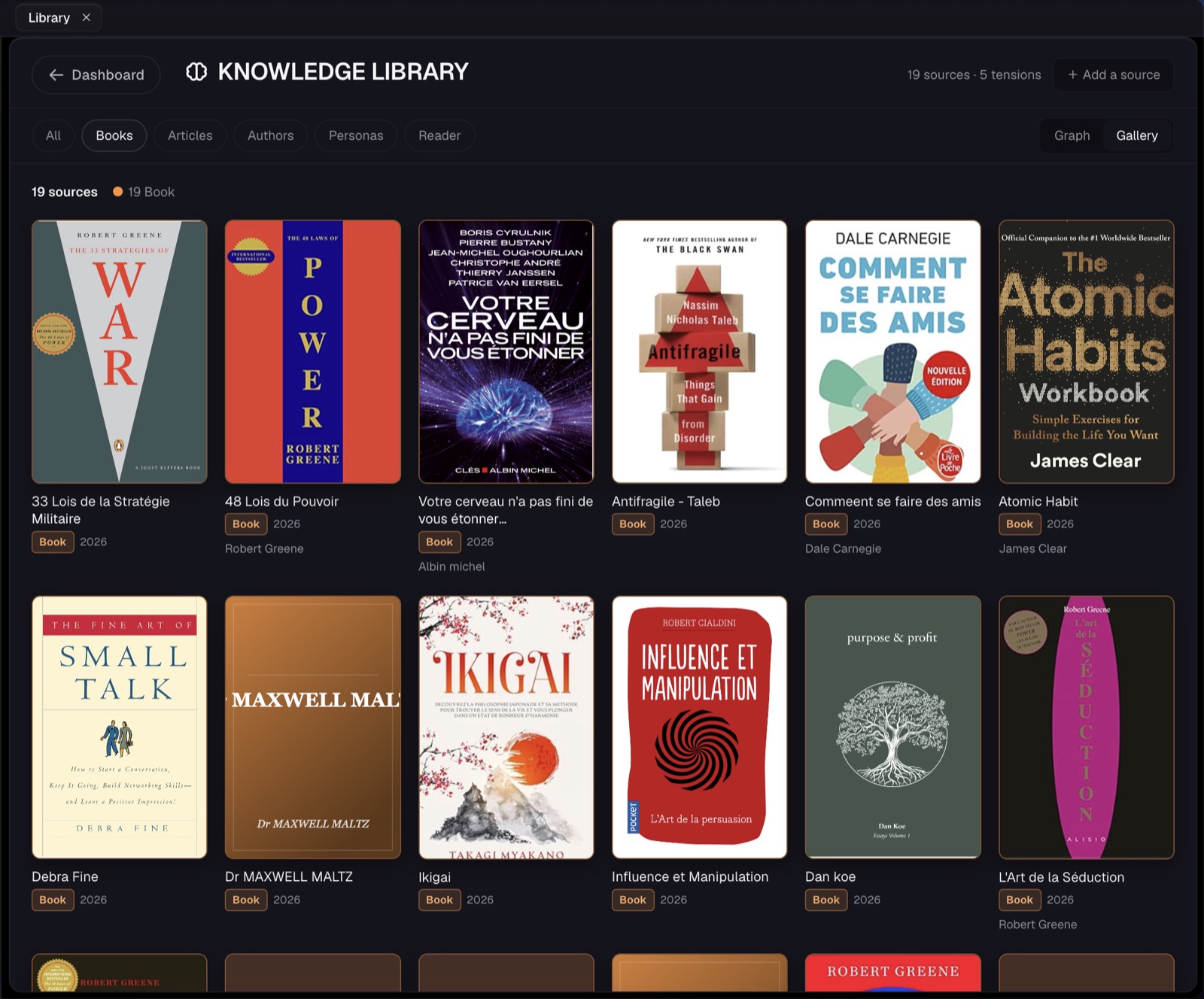Viewport: 1204px width, 999px height.
Task: Click the Book tag under 48 Lois du Pouvoir
Action: (246, 524)
